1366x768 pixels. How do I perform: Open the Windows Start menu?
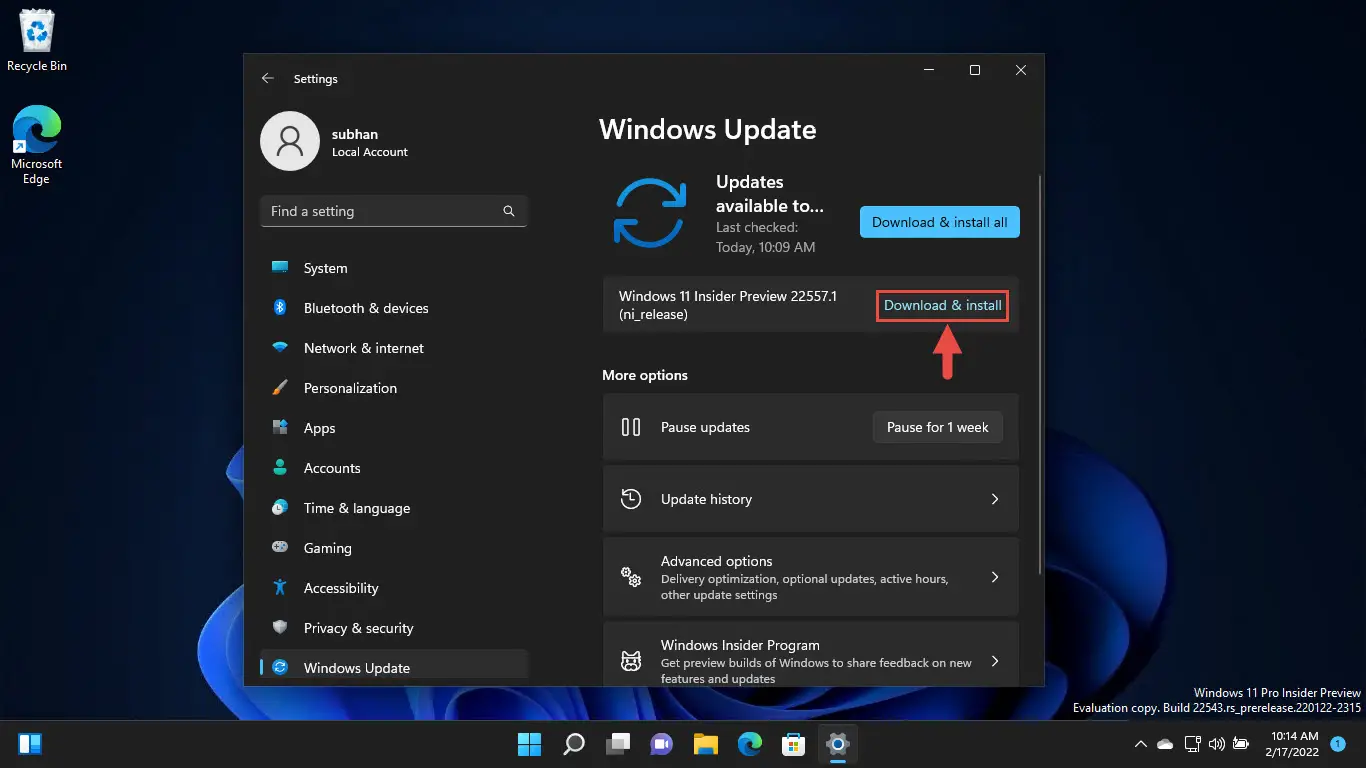pos(529,744)
